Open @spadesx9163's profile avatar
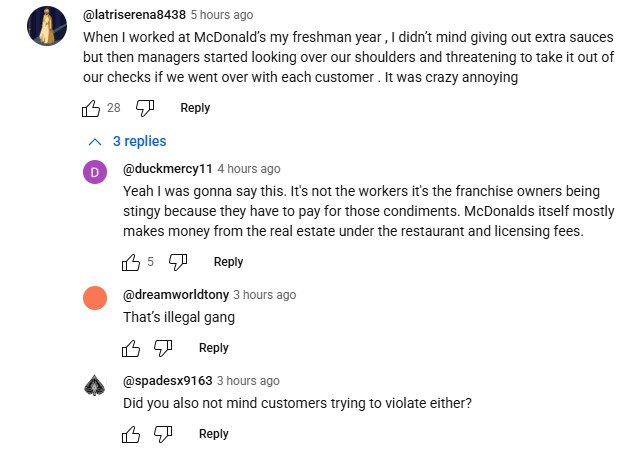 point(95,385)
